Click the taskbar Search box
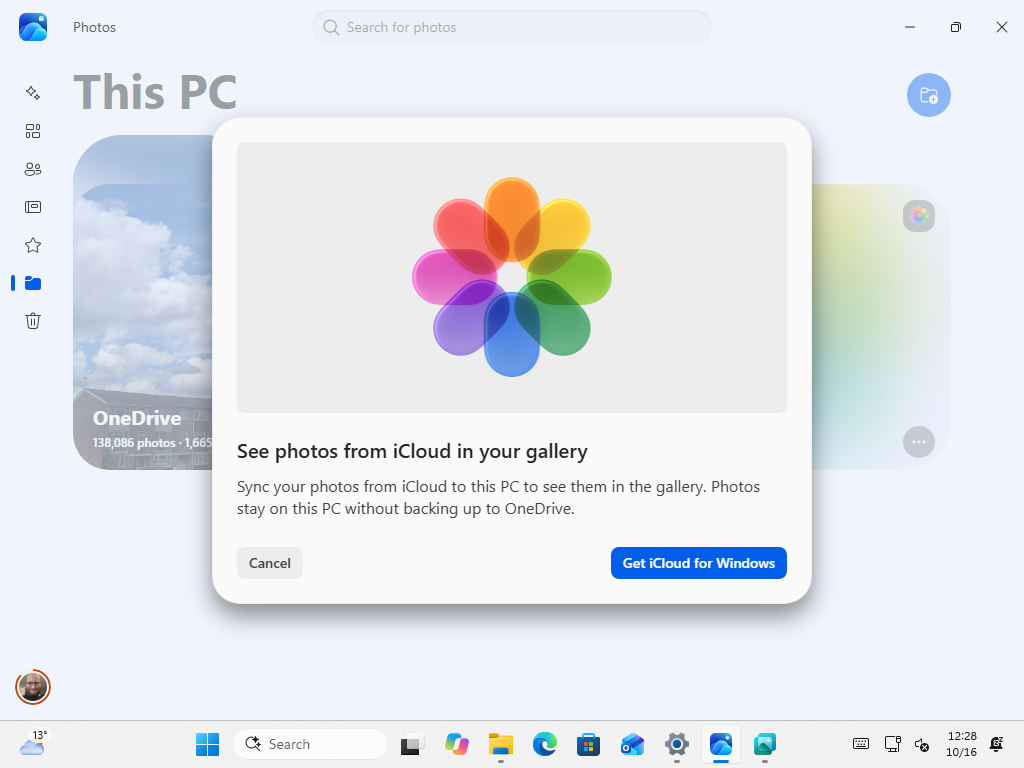This screenshot has height=768, width=1024. tap(310, 744)
